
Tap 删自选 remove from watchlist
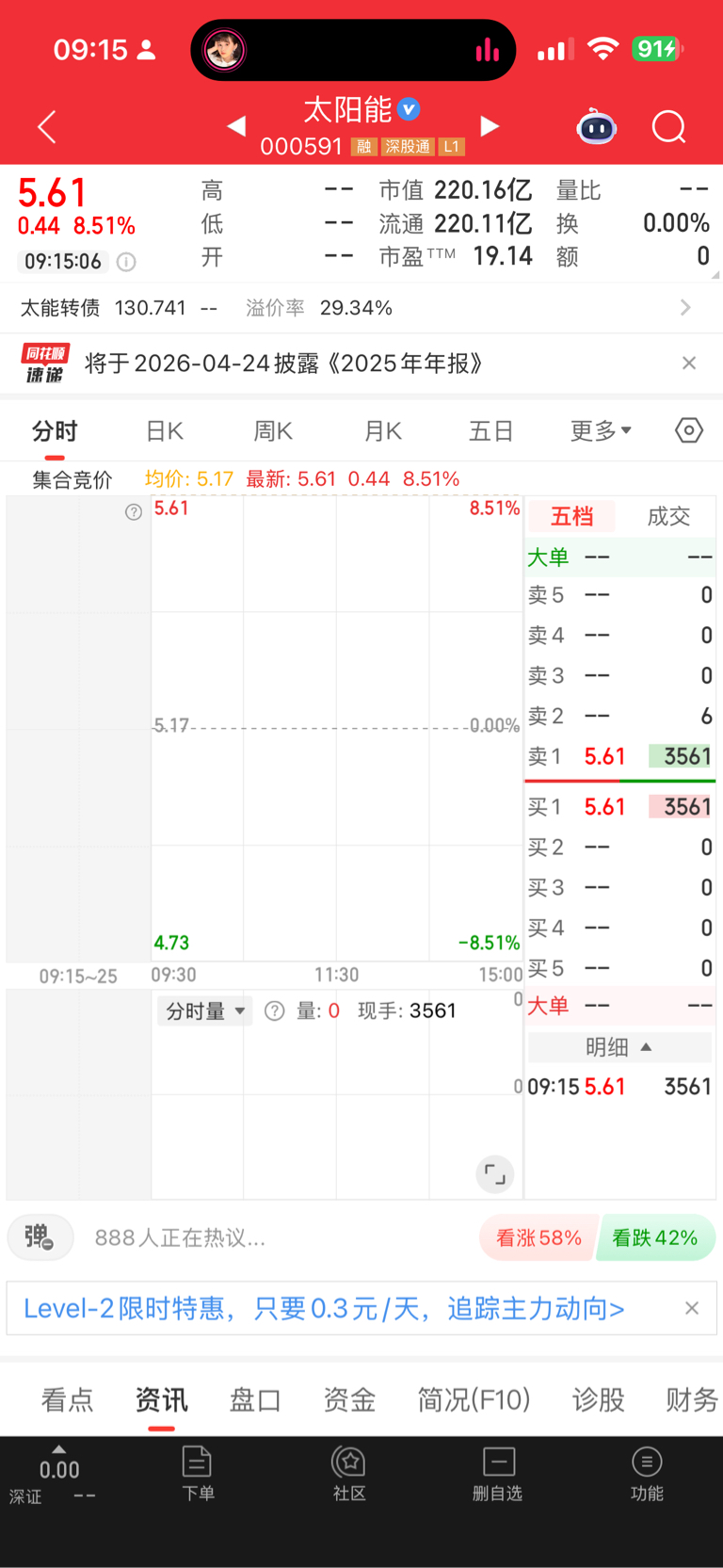(x=497, y=1474)
